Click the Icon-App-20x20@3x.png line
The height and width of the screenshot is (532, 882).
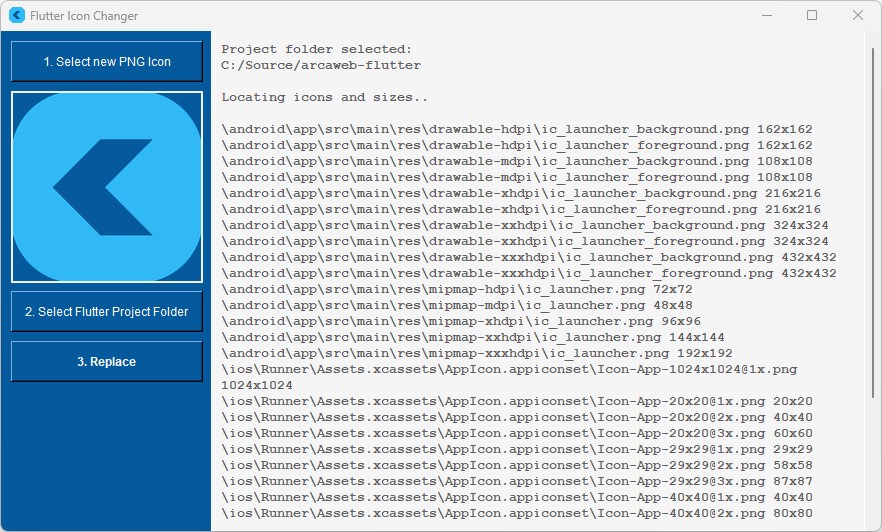coord(517,434)
